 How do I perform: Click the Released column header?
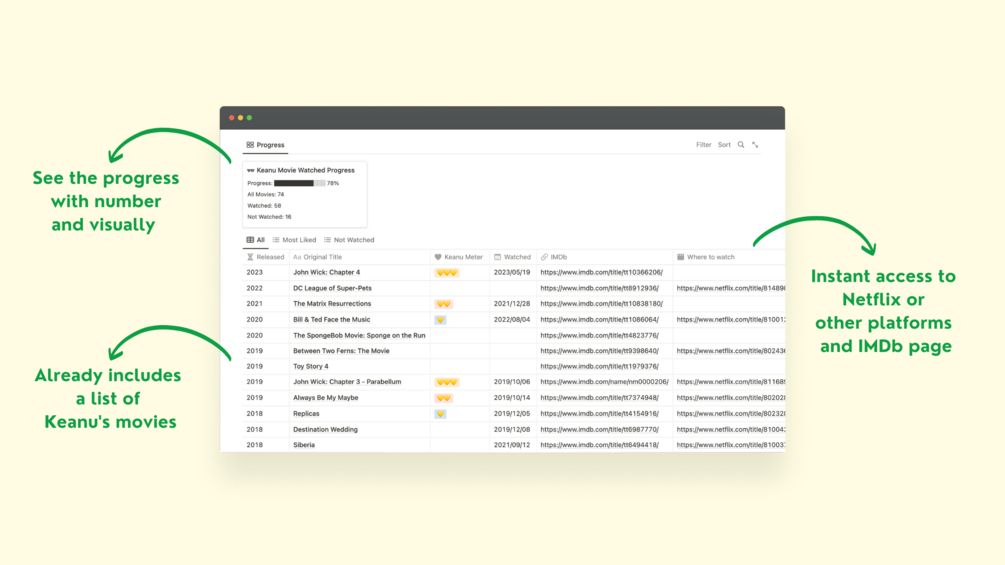265,257
